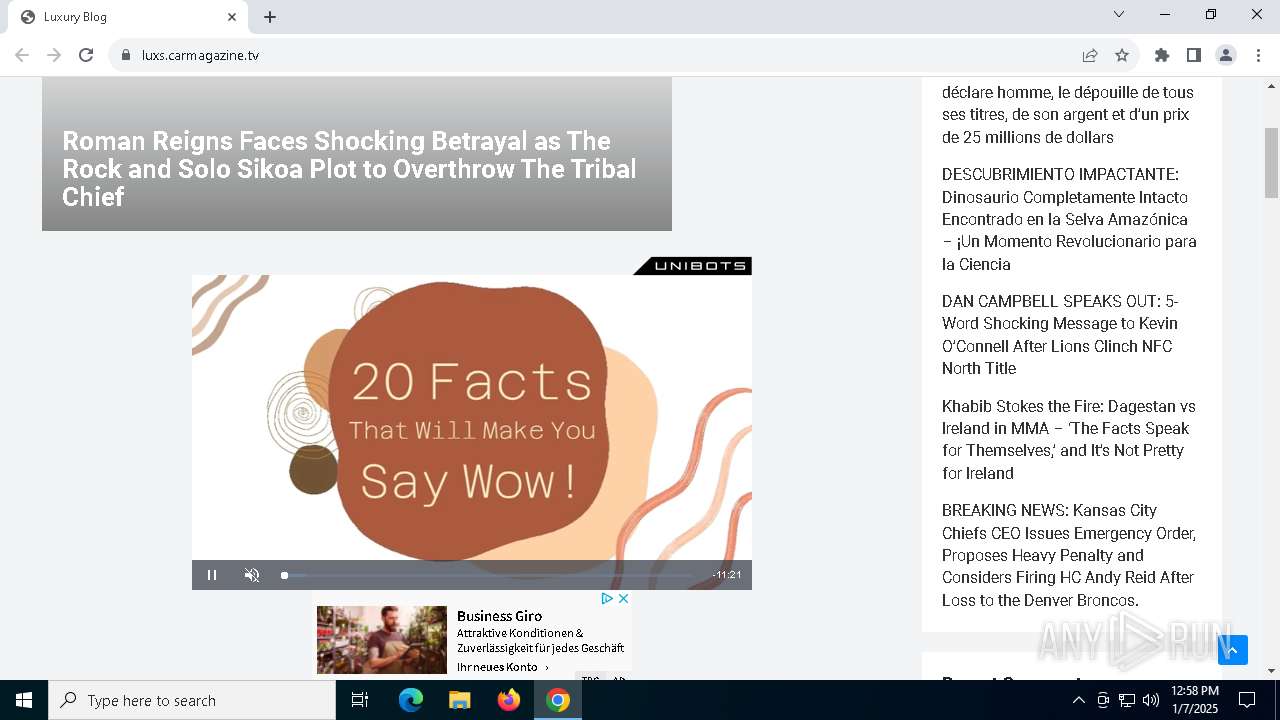This screenshot has width=1280, height=720.
Task: Bookmark this tab with star
Action: pos(1122,55)
